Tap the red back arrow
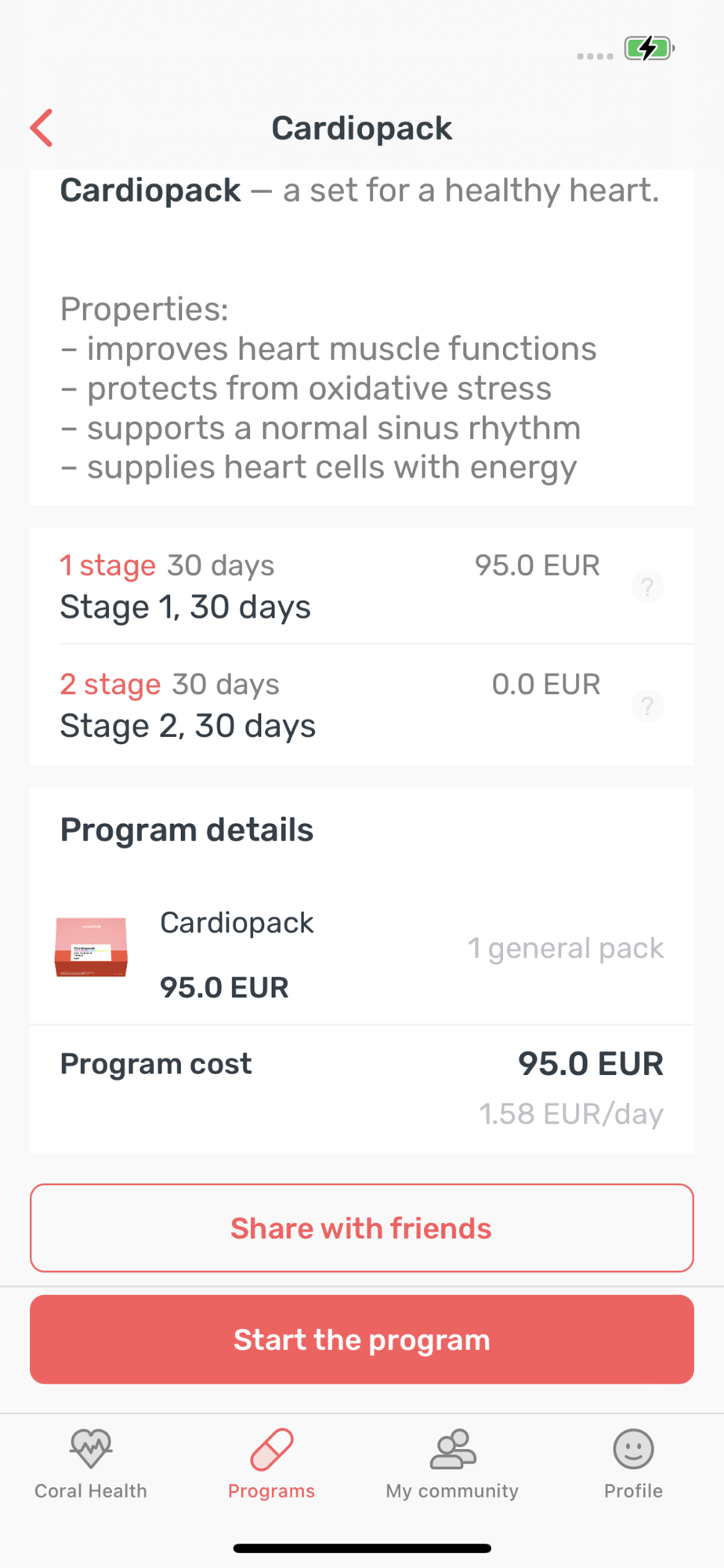 click(x=42, y=128)
